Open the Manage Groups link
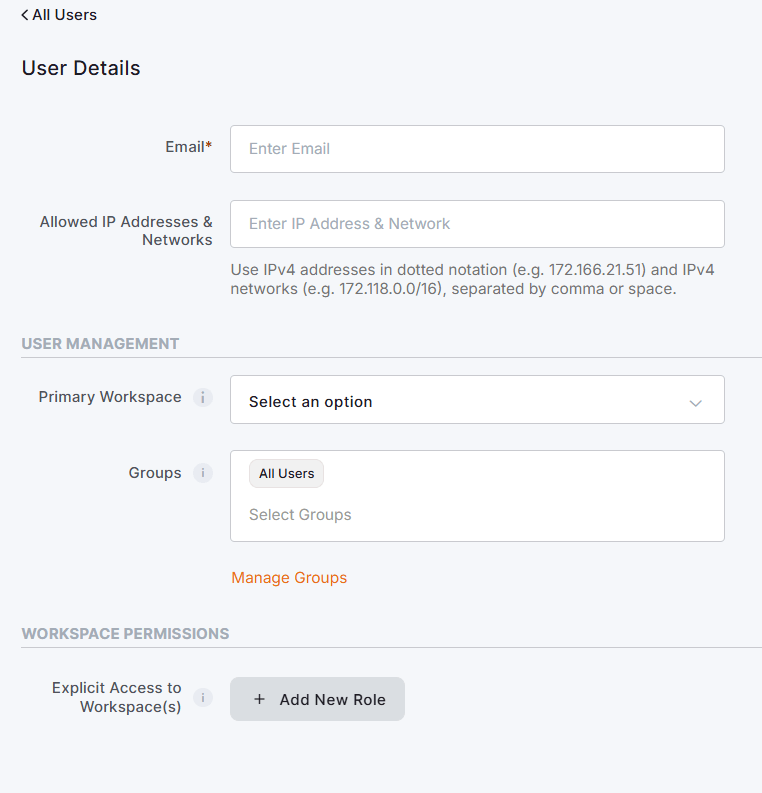The image size is (762, 793). [x=289, y=578]
